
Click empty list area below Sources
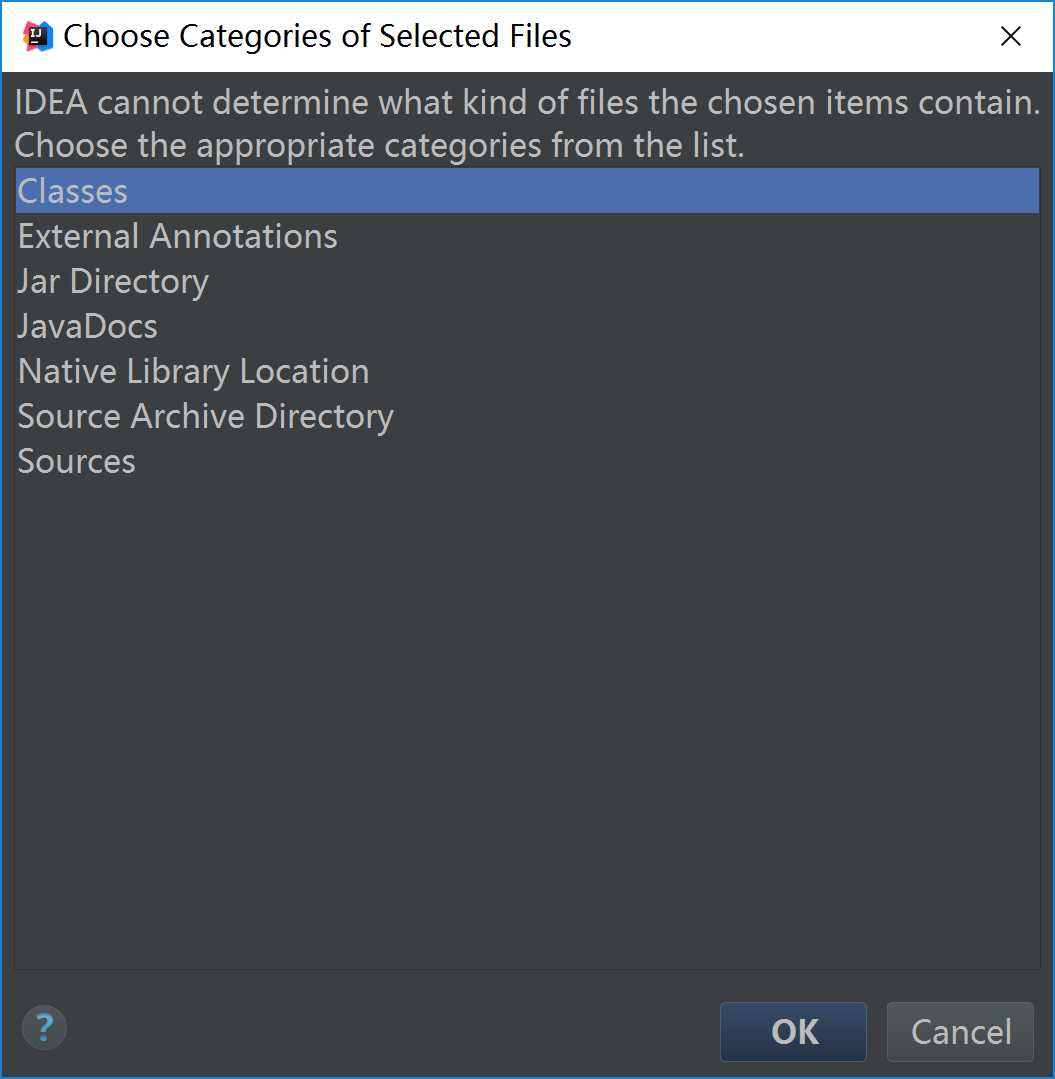click(527, 723)
